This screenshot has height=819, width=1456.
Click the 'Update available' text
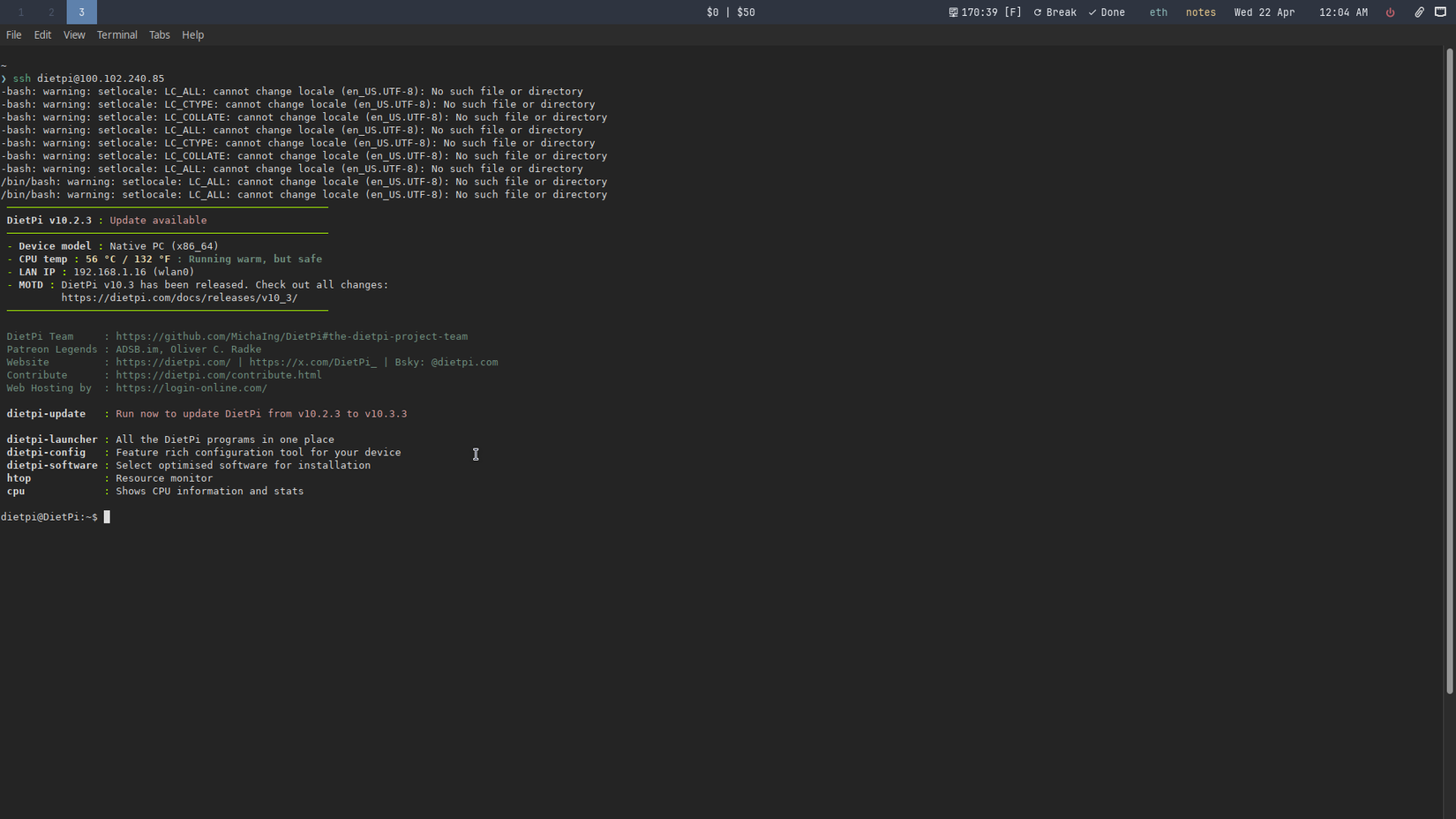(158, 221)
